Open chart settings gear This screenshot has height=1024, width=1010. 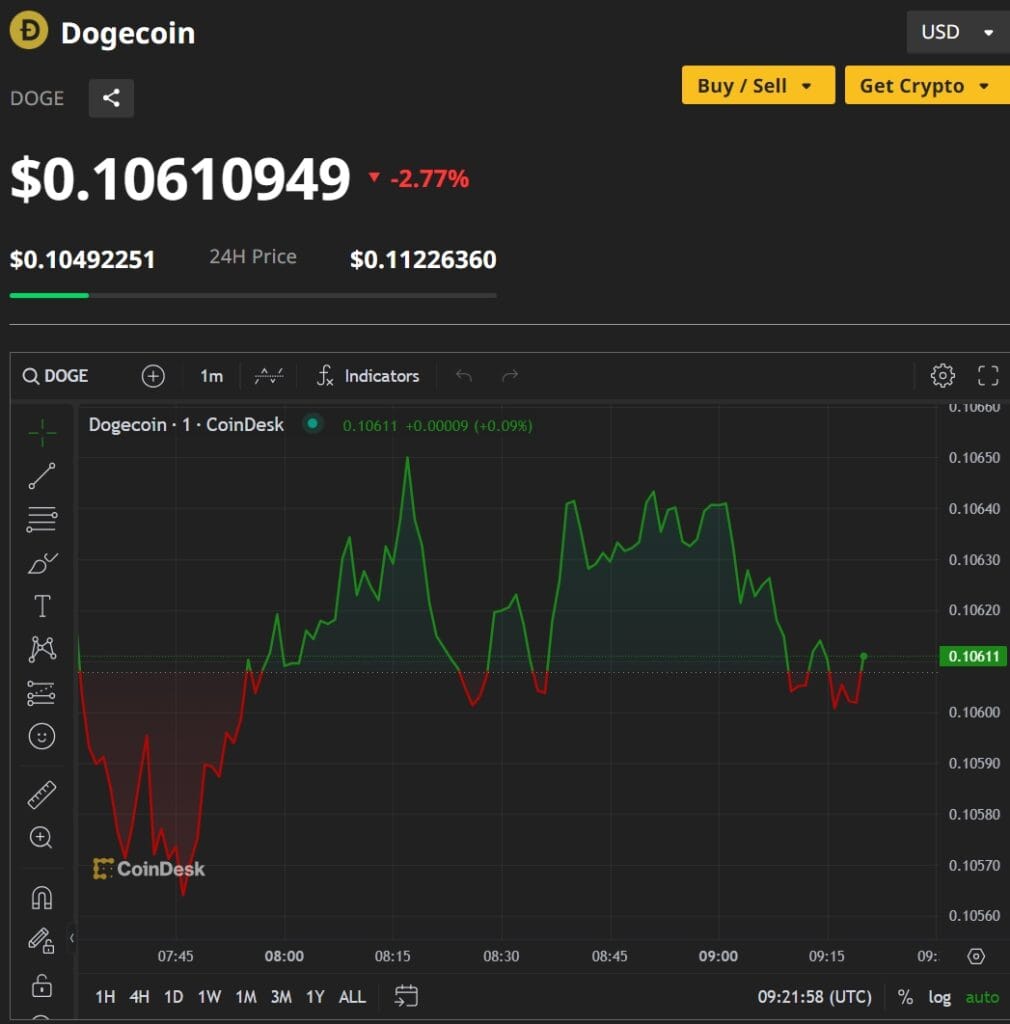click(x=942, y=376)
